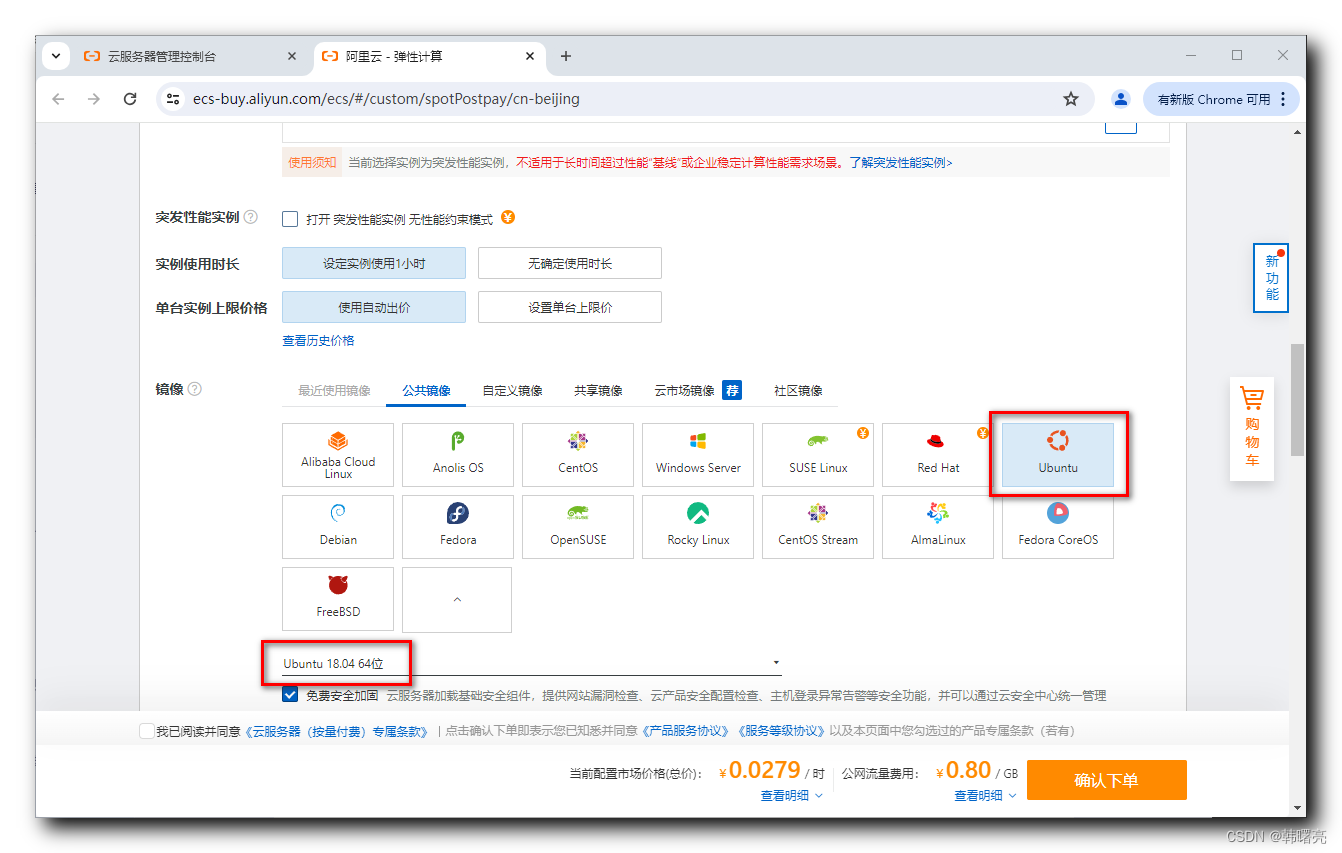Select the Fedora image
Screen dimensions: 1342x853
(457, 527)
